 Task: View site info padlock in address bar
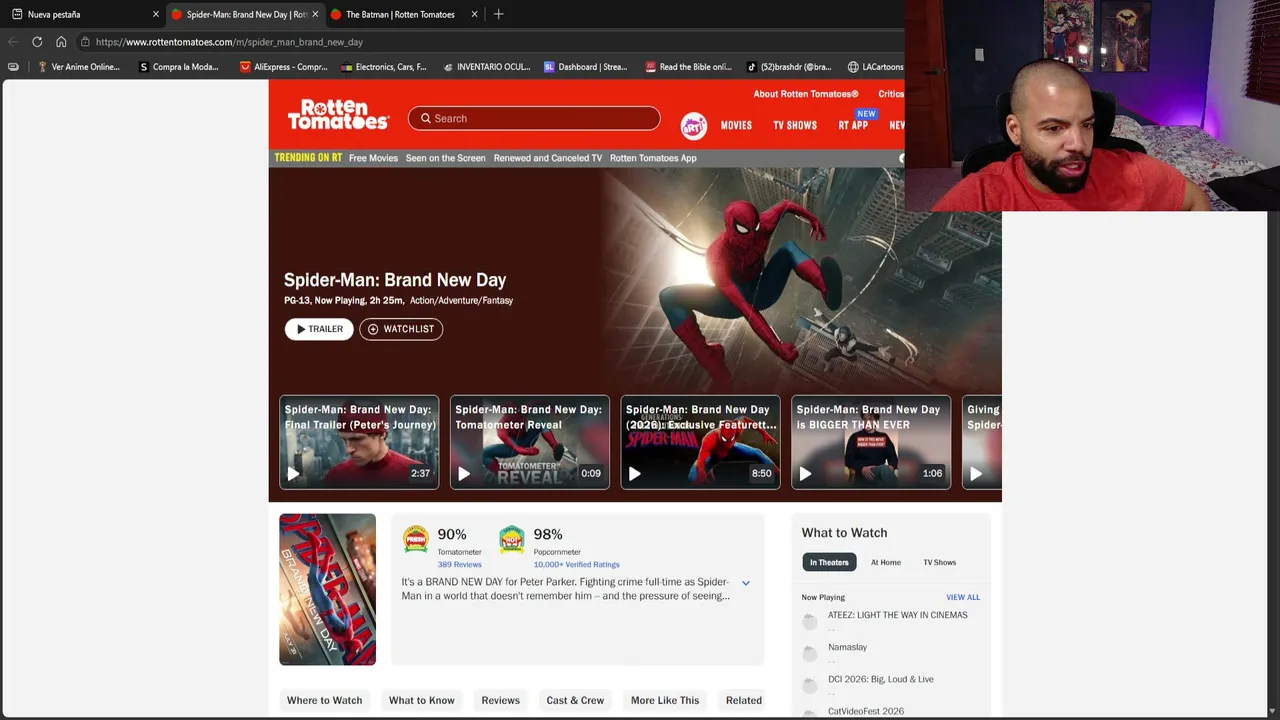(x=86, y=42)
